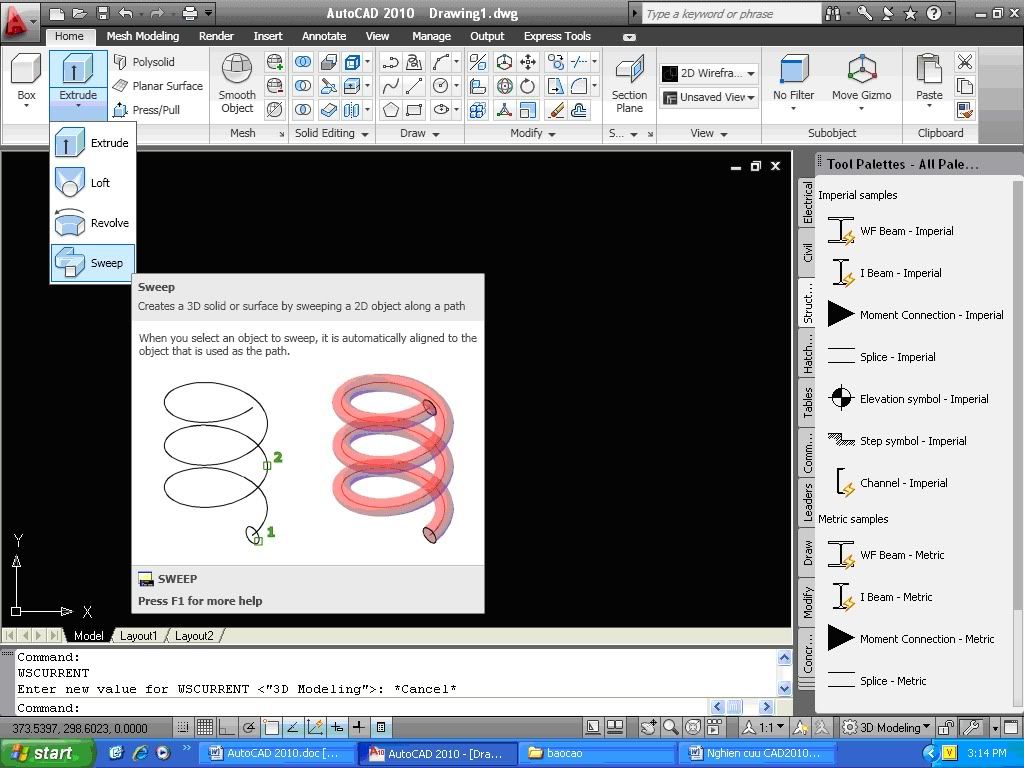
Task: Select Extrude in the open dropdown list
Action: 93,142
